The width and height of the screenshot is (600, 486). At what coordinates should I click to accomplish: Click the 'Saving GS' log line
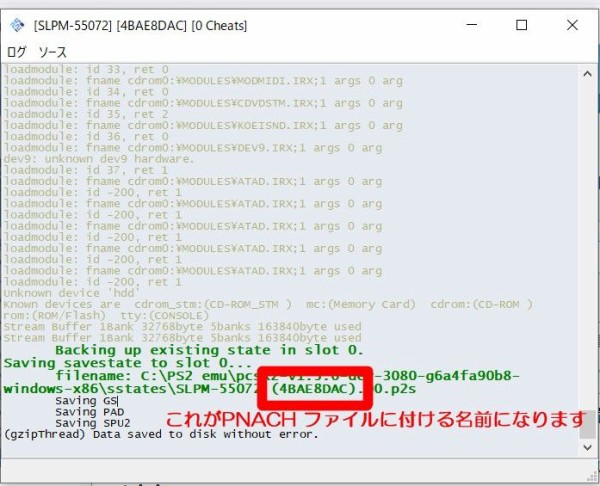tap(86, 401)
